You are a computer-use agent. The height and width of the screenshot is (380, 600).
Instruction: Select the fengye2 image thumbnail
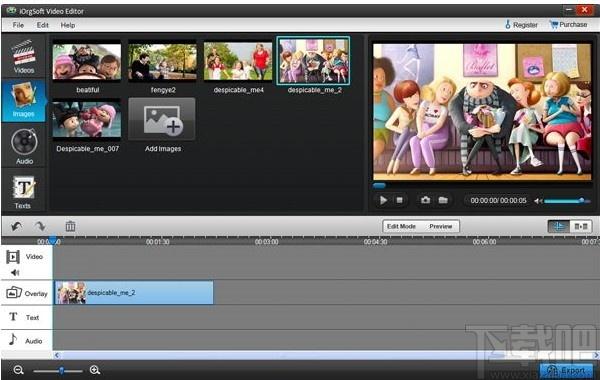point(162,62)
